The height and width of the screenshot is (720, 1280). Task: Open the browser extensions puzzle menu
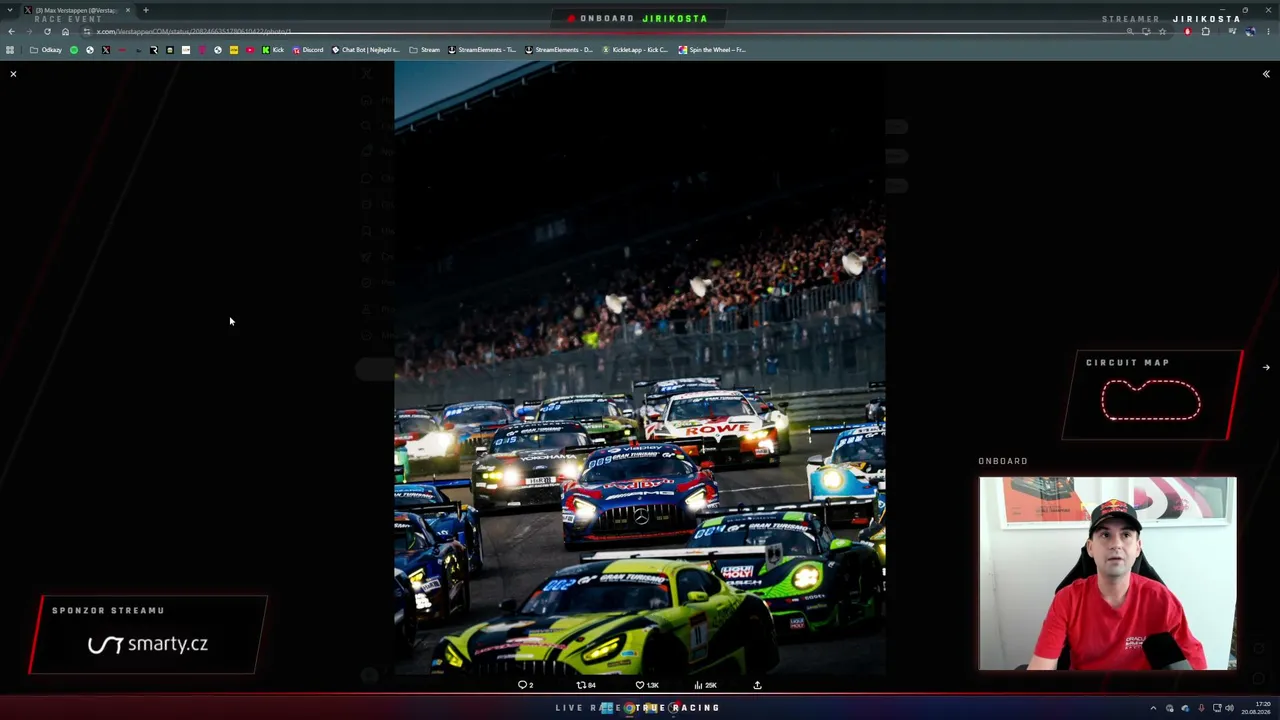pos(1206,31)
